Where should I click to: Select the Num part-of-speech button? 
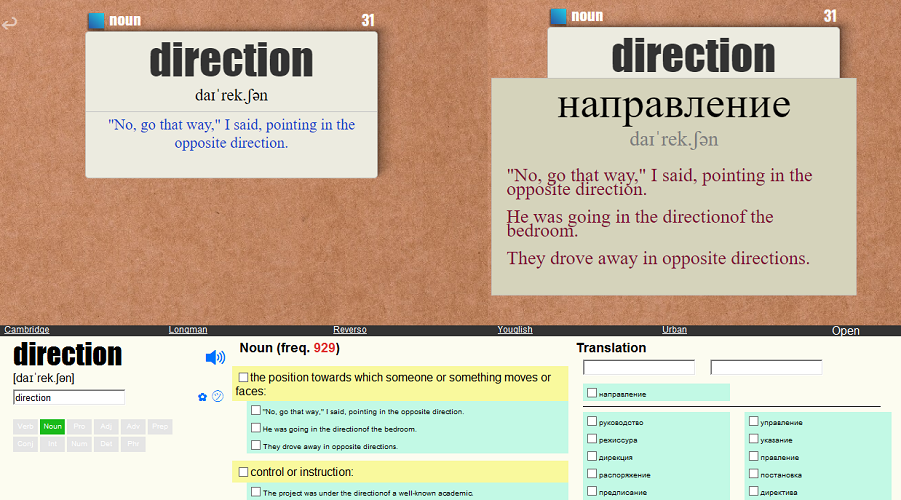tap(79, 444)
